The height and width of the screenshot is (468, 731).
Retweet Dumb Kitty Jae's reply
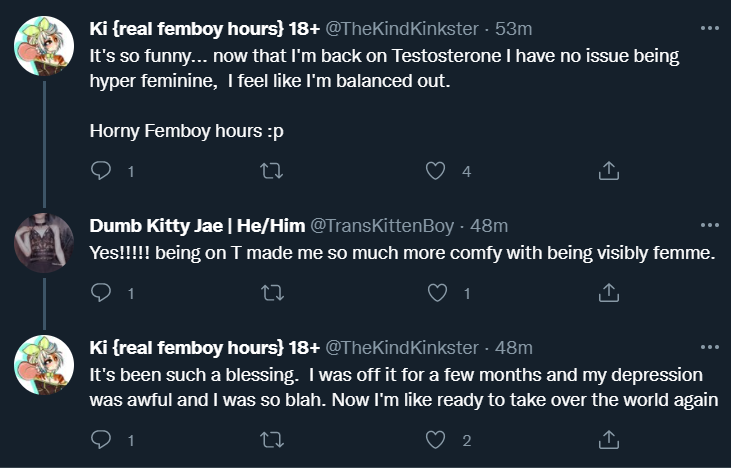pos(272,293)
